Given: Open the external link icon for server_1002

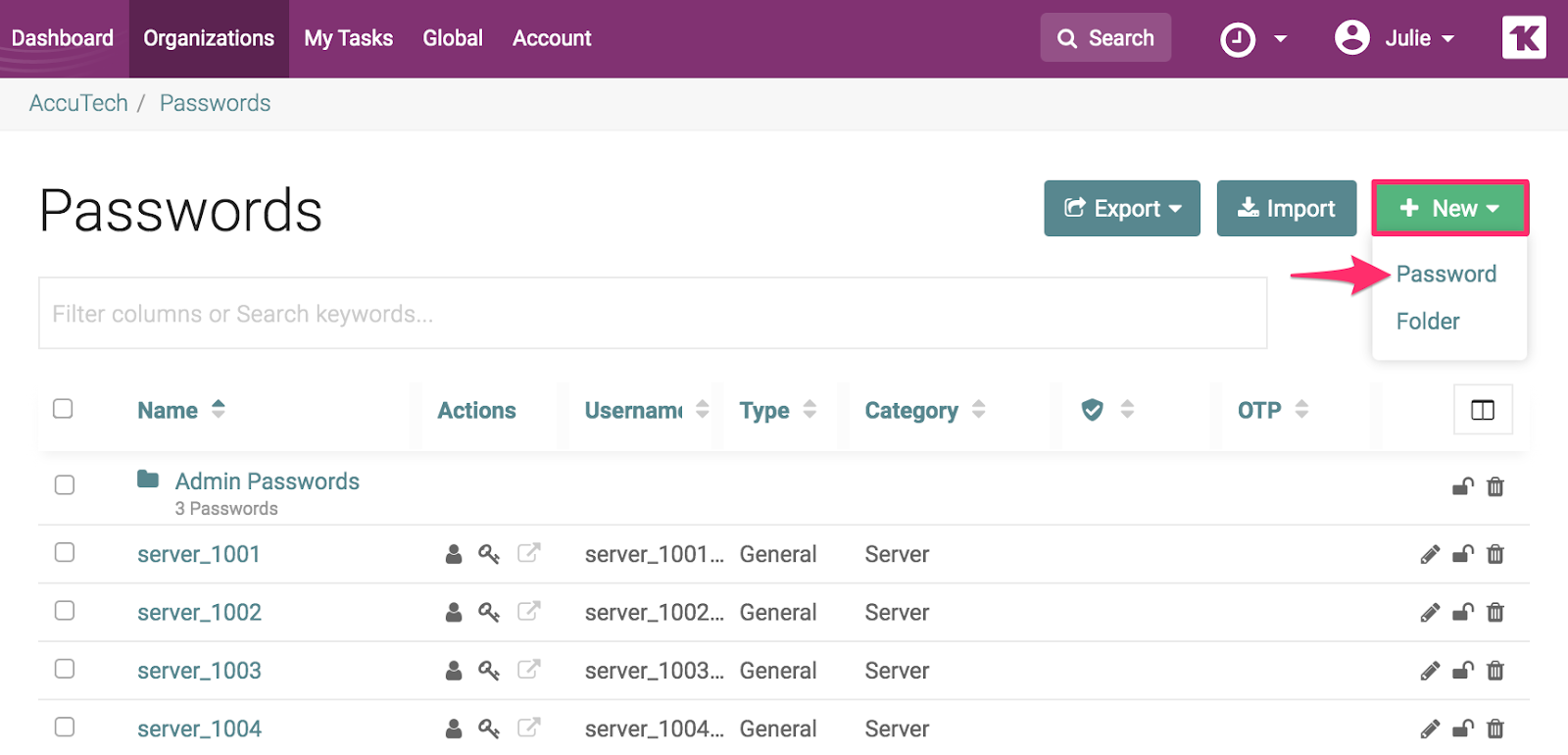Looking at the screenshot, I should [528, 612].
